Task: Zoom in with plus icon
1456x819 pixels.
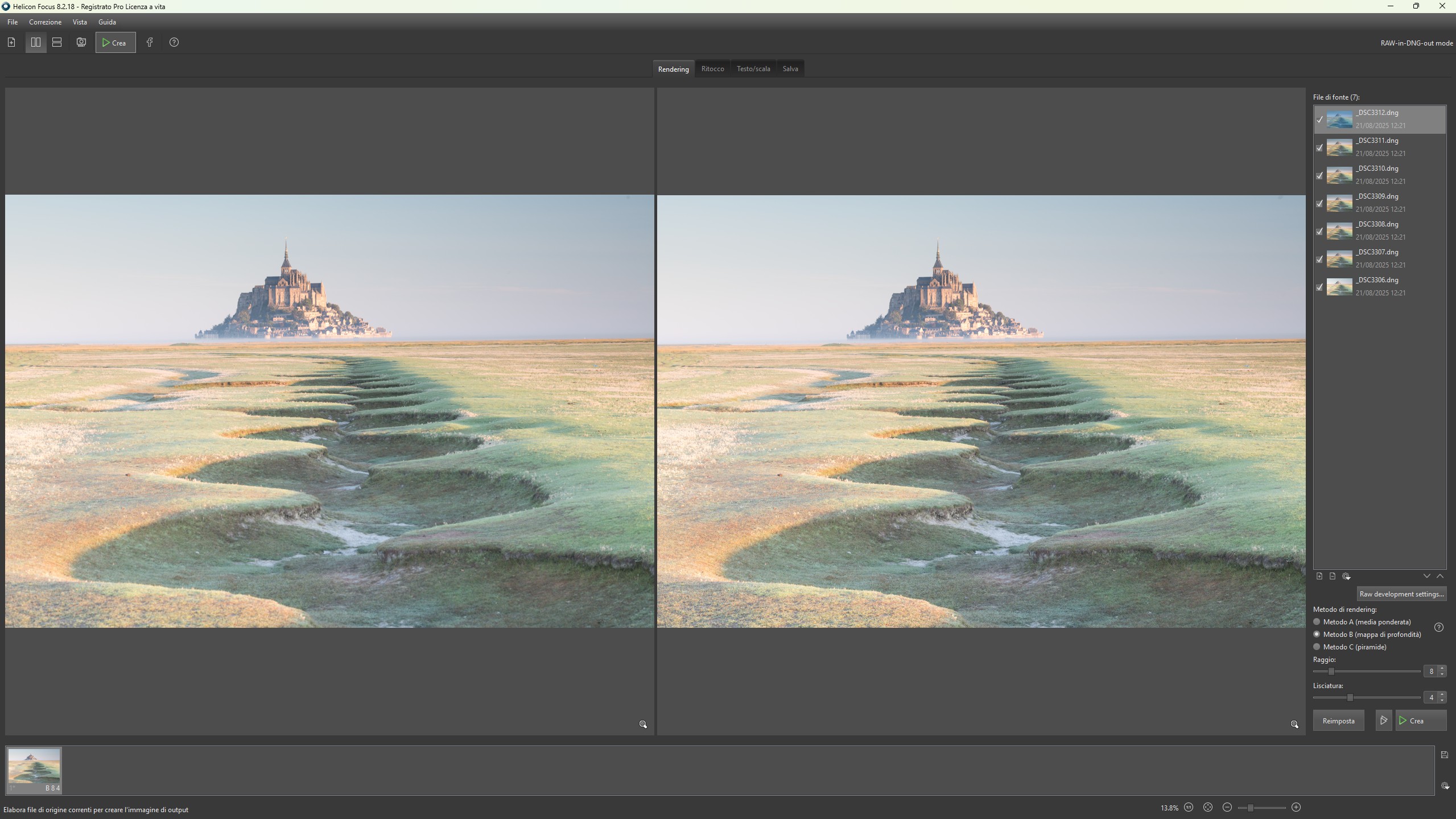Action: [x=1296, y=808]
